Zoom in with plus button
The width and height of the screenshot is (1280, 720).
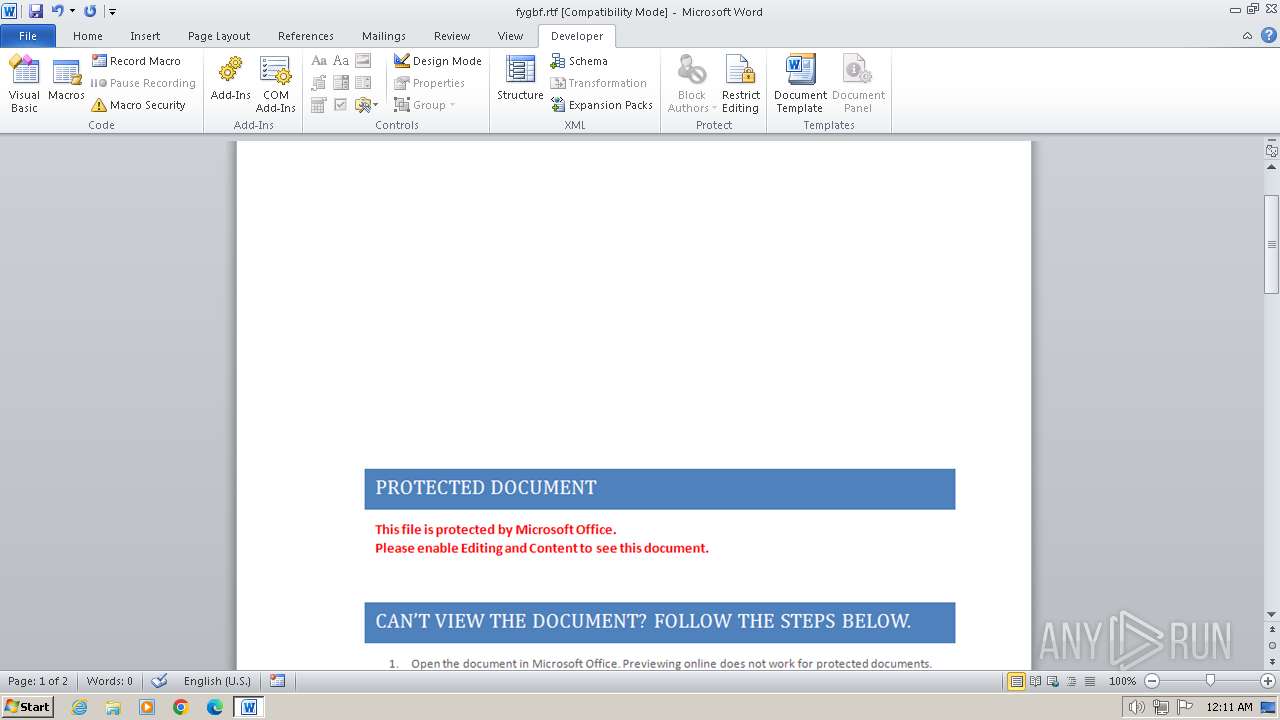point(1268,681)
